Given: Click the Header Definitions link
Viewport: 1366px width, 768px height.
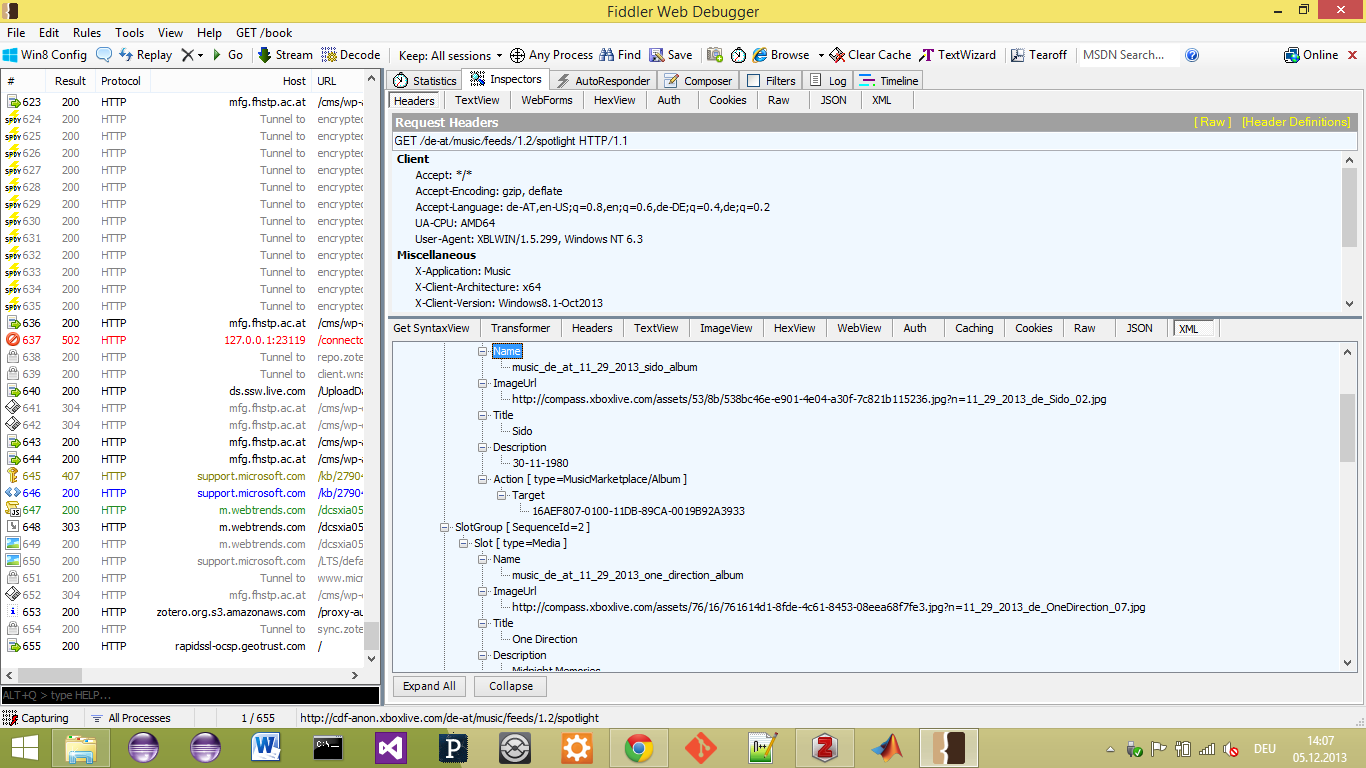Looking at the screenshot, I should tap(1296, 122).
